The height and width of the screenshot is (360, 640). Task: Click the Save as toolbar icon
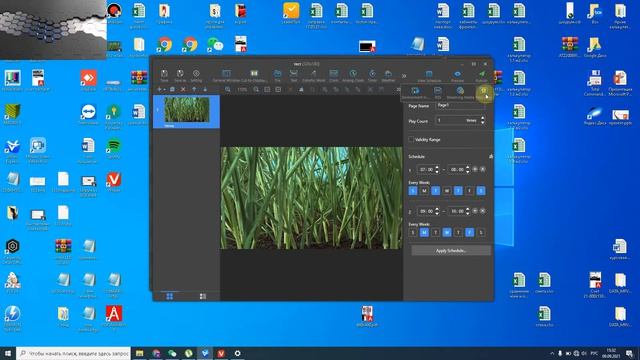(180, 75)
